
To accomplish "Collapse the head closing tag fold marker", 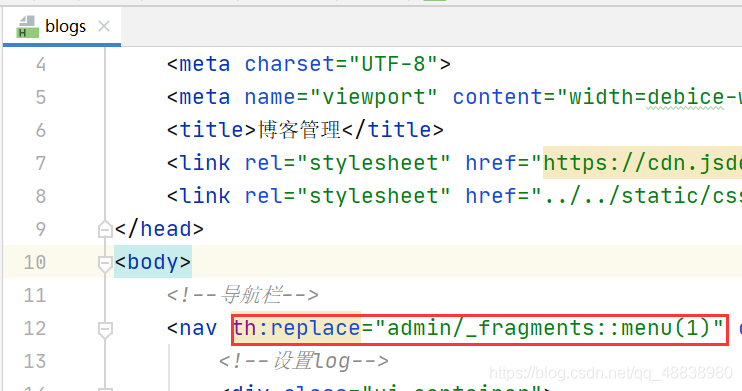I will coord(105,230).
